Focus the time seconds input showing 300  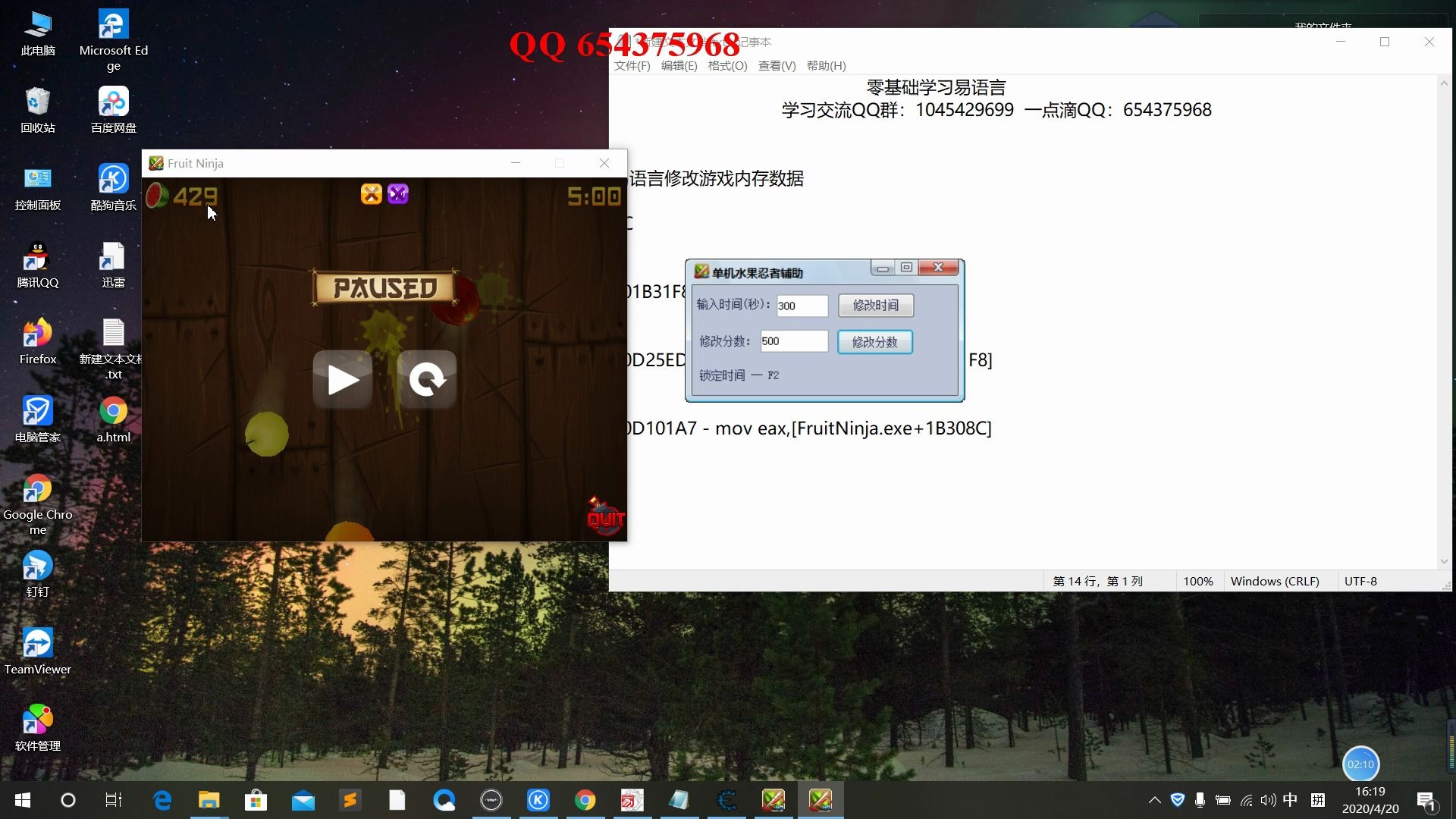(x=802, y=306)
